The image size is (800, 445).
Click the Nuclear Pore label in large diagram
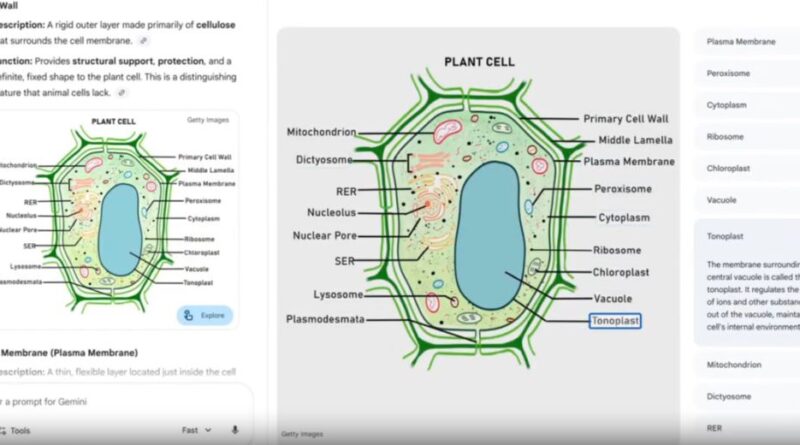click(x=325, y=236)
